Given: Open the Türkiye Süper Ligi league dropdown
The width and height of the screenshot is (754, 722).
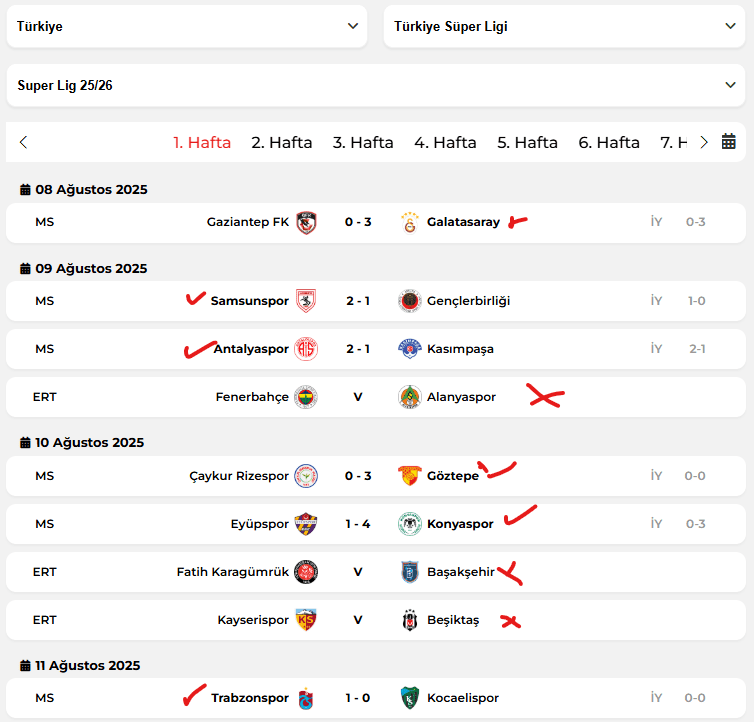Looking at the screenshot, I should pos(564,26).
